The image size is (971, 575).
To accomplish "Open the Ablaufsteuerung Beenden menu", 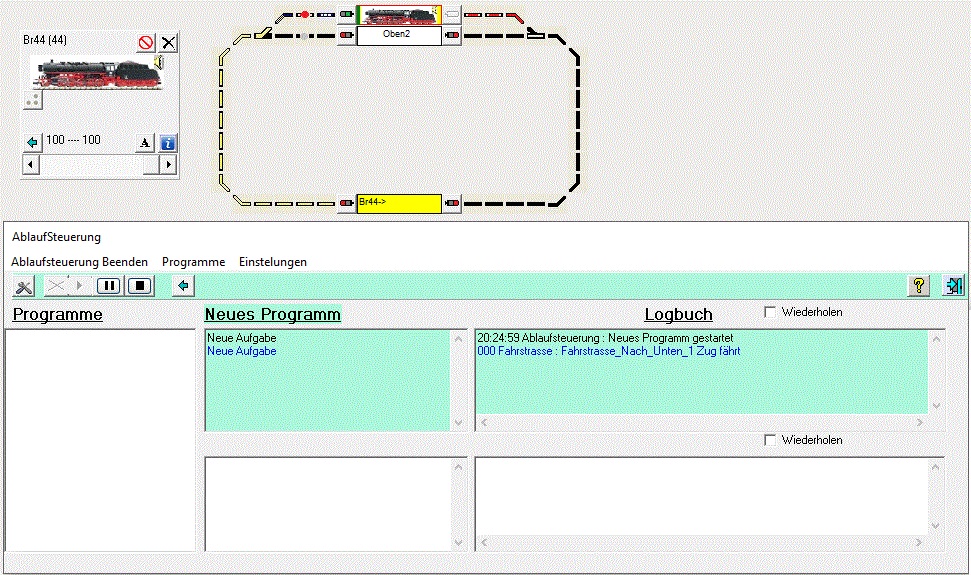I will click(79, 262).
